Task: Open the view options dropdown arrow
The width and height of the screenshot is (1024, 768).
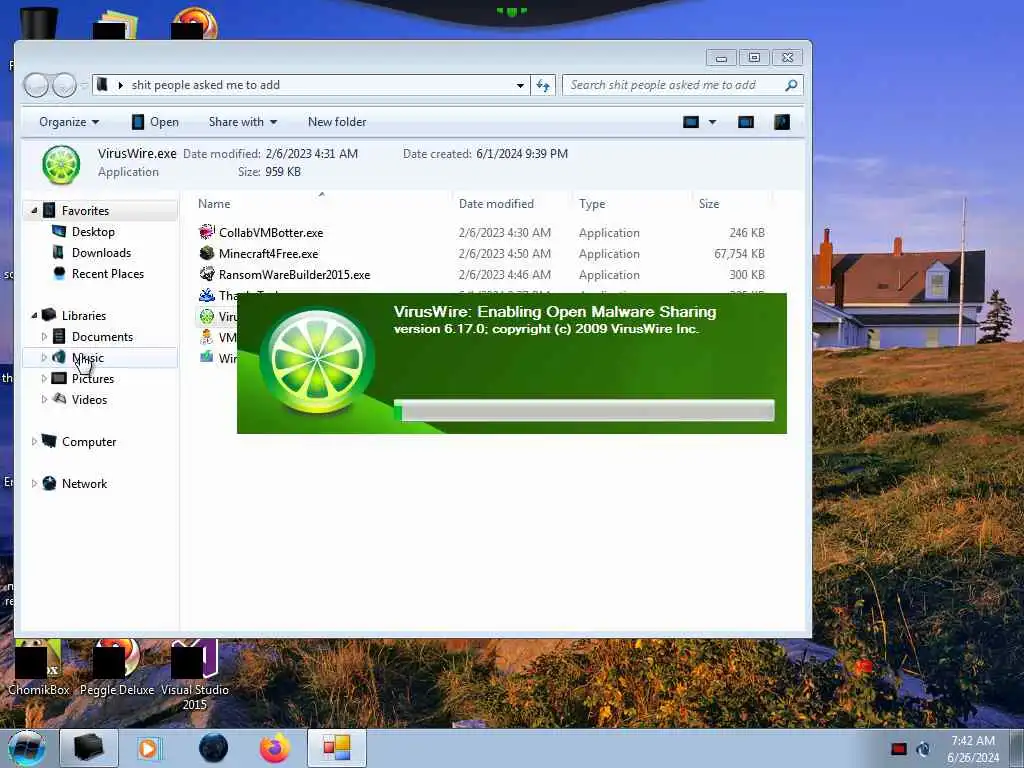Action: 712,121
